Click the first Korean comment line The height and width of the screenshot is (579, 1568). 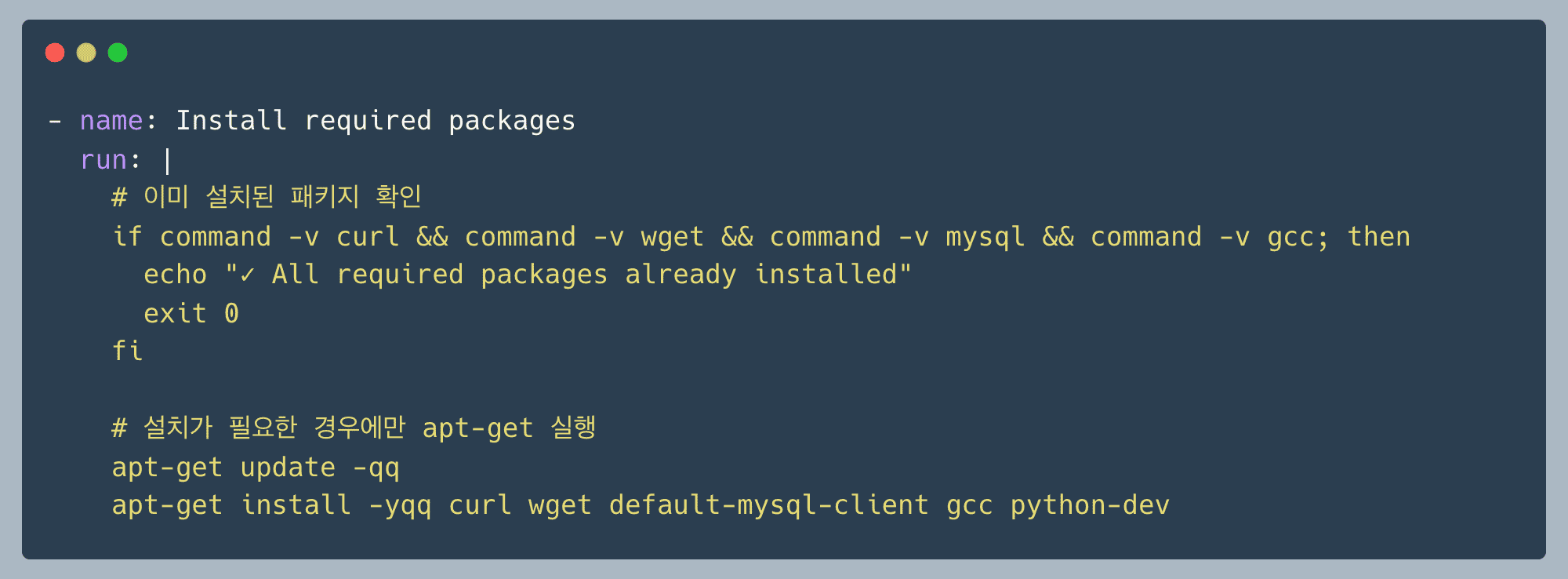(267, 197)
